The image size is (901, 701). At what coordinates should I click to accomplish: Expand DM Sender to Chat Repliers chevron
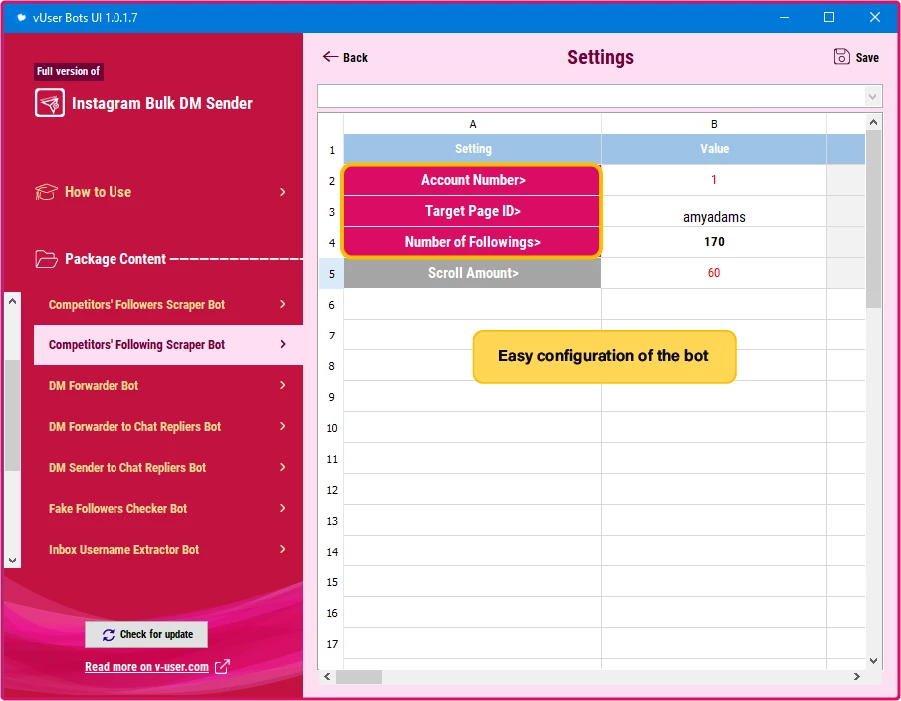[x=283, y=467]
